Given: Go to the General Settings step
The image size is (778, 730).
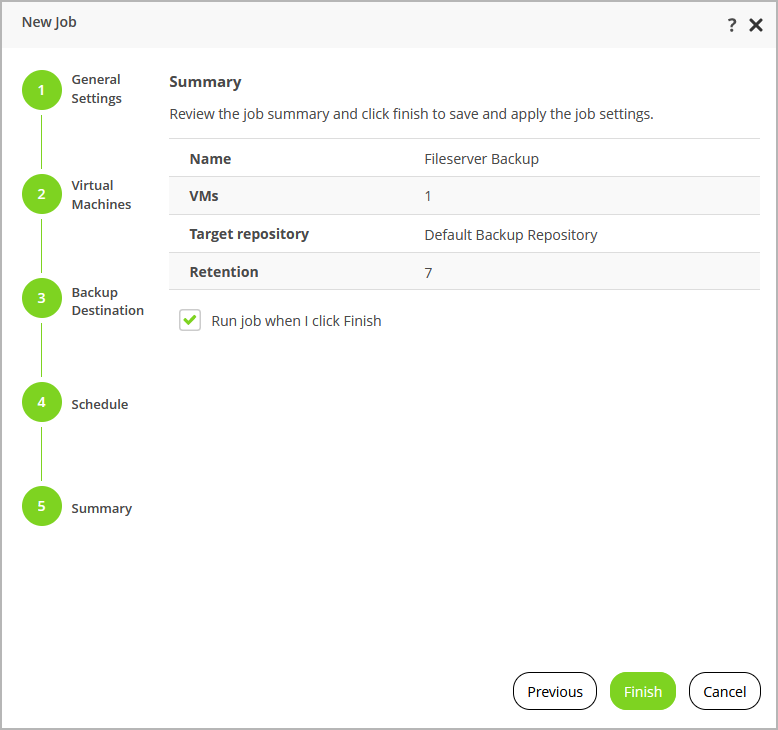Looking at the screenshot, I should [x=96, y=89].
